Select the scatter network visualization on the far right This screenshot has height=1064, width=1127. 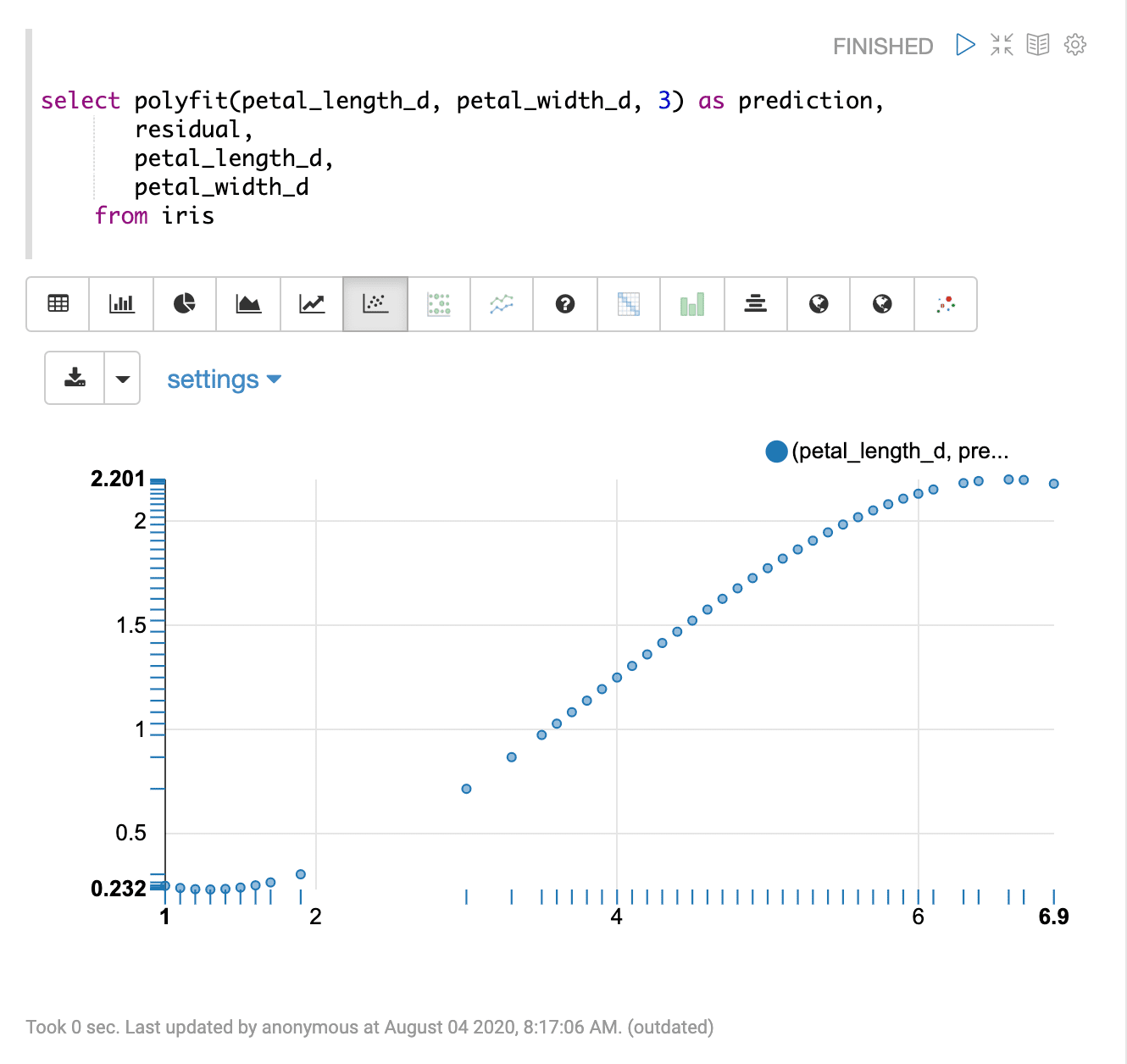946,304
